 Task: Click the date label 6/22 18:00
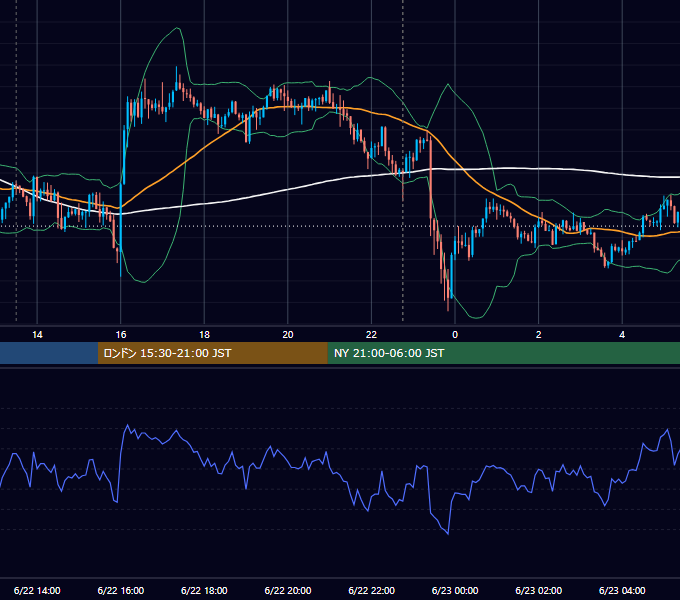tap(204, 590)
